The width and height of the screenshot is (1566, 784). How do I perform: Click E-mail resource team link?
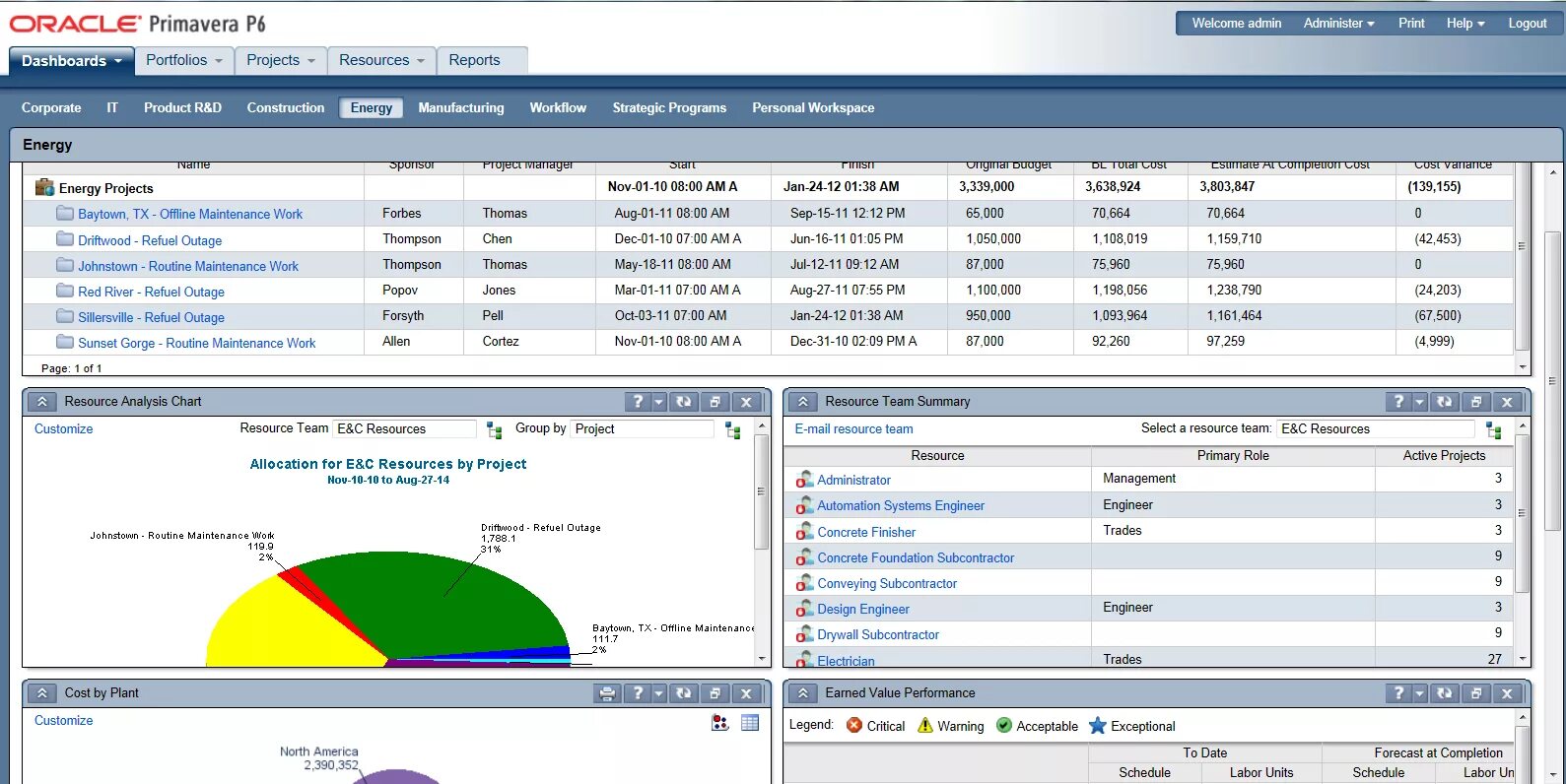tap(853, 429)
